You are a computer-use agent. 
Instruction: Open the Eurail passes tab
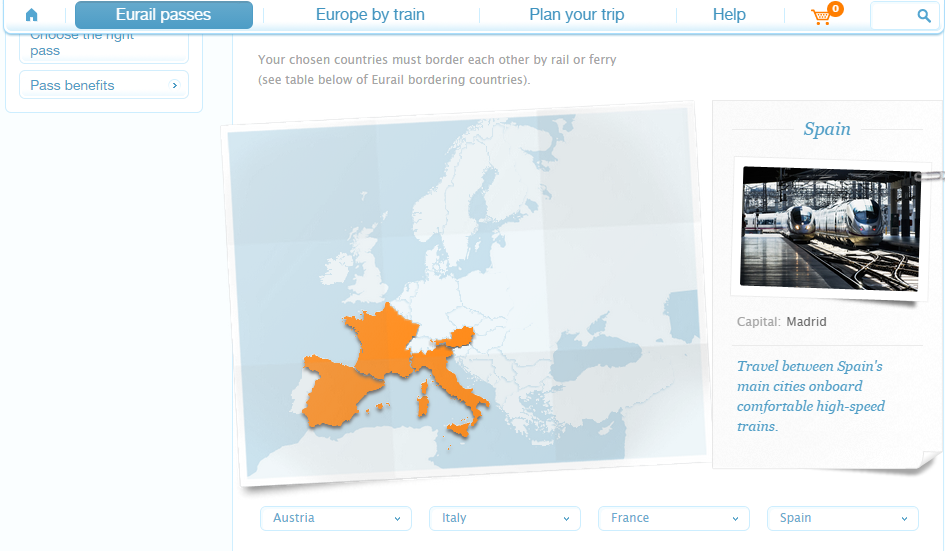(163, 15)
